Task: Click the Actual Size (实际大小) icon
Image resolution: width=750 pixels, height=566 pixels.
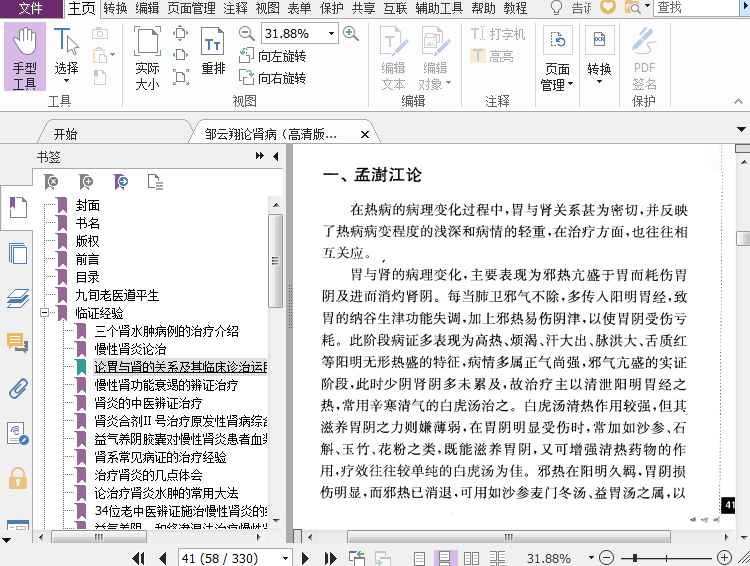Action: click(147, 58)
